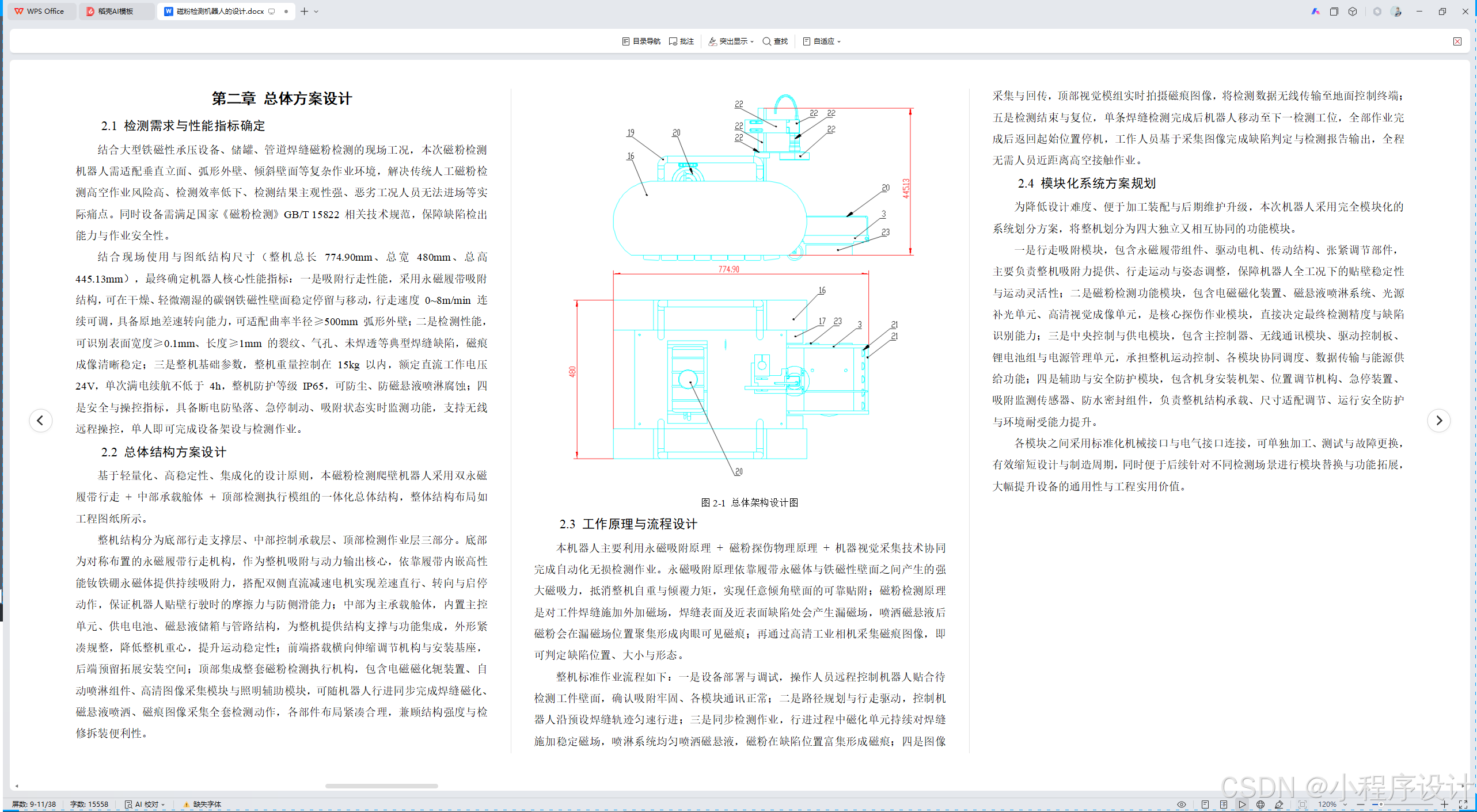Click the left scroll arrow of scrollbar
Image resolution: width=1477 pixels, height=812 pixels.
pyautogui.click(x=17, y=786)
